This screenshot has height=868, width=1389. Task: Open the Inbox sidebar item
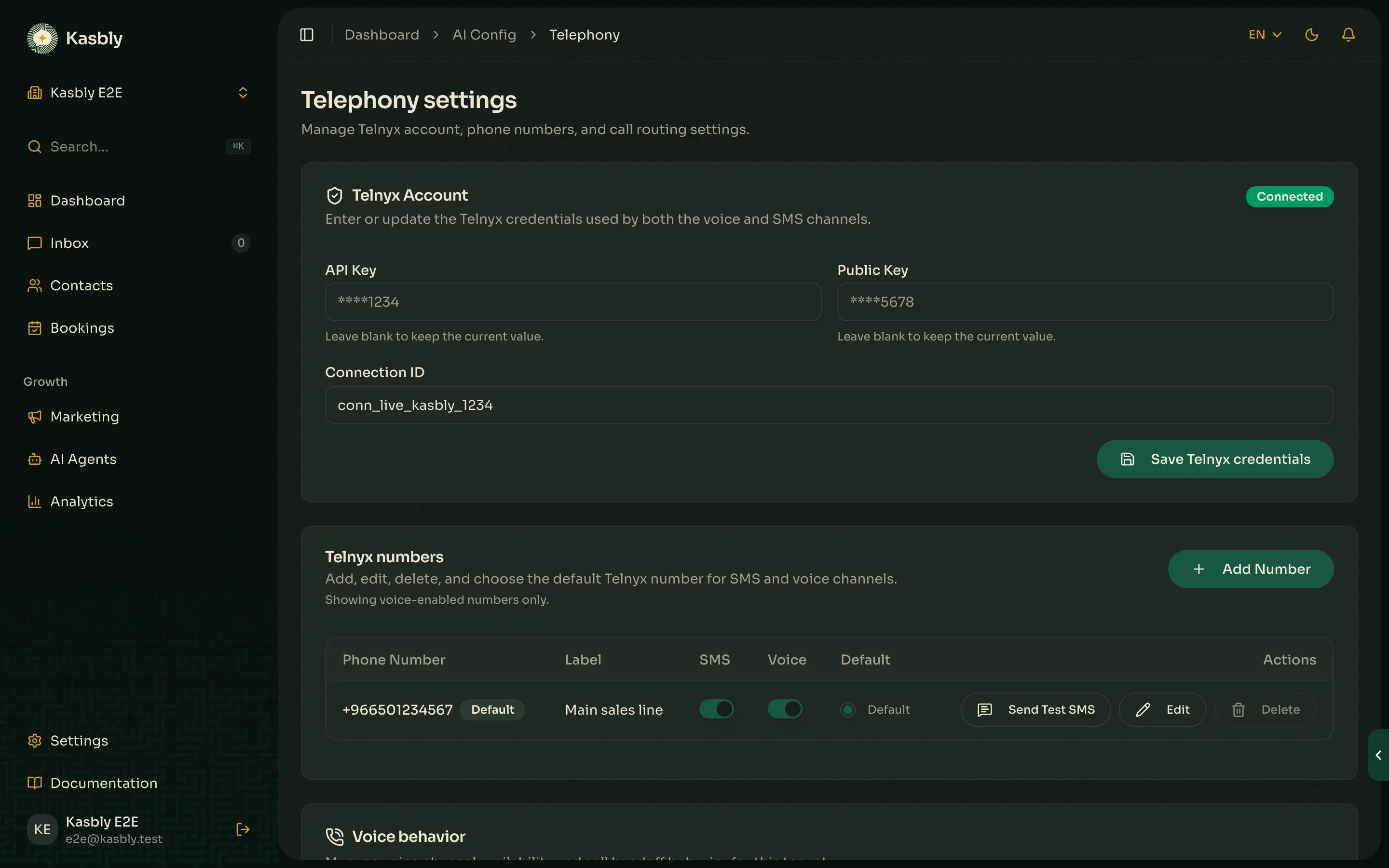point(139,243)
